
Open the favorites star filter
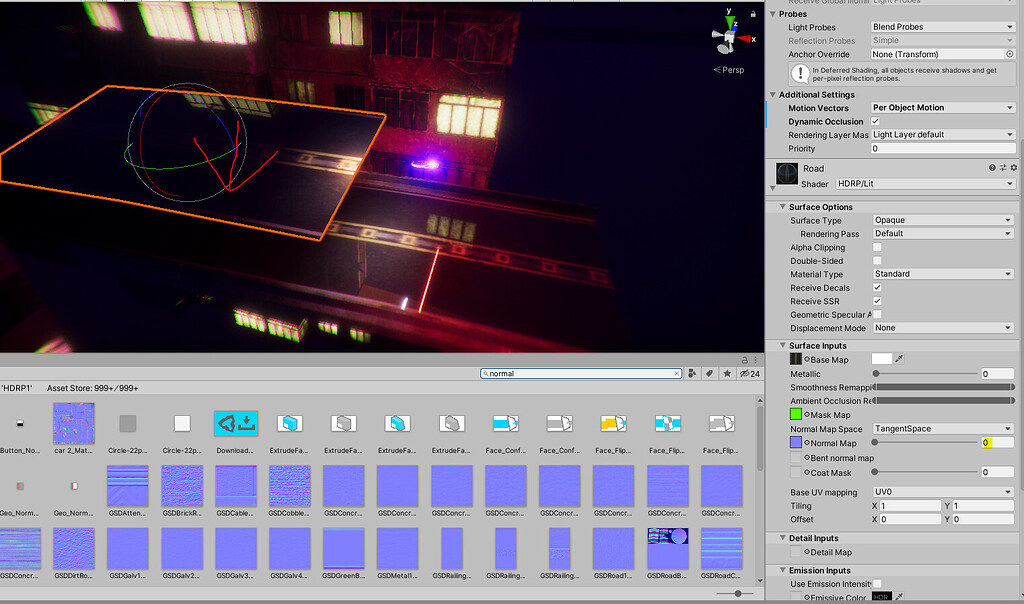[x=727, y=373]
